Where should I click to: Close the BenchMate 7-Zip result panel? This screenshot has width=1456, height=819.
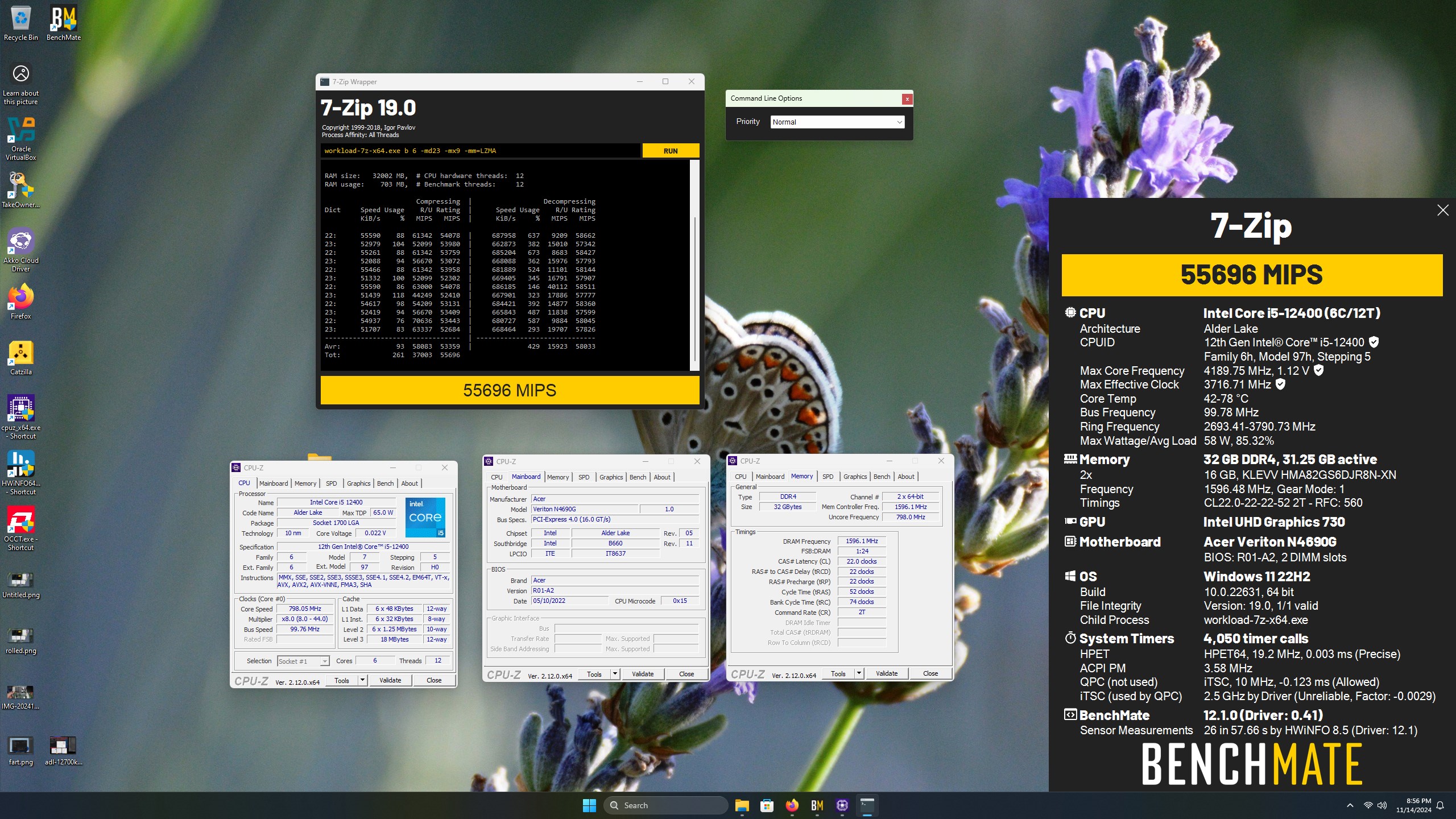(x=1443, y=210)
